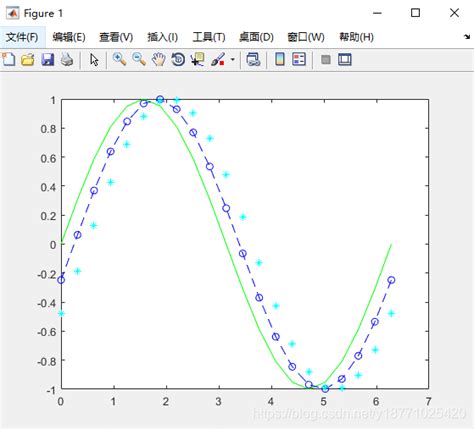The image size is (474, 429).
Task: Maximize the Figure 1 window
Action: (415, 13)
